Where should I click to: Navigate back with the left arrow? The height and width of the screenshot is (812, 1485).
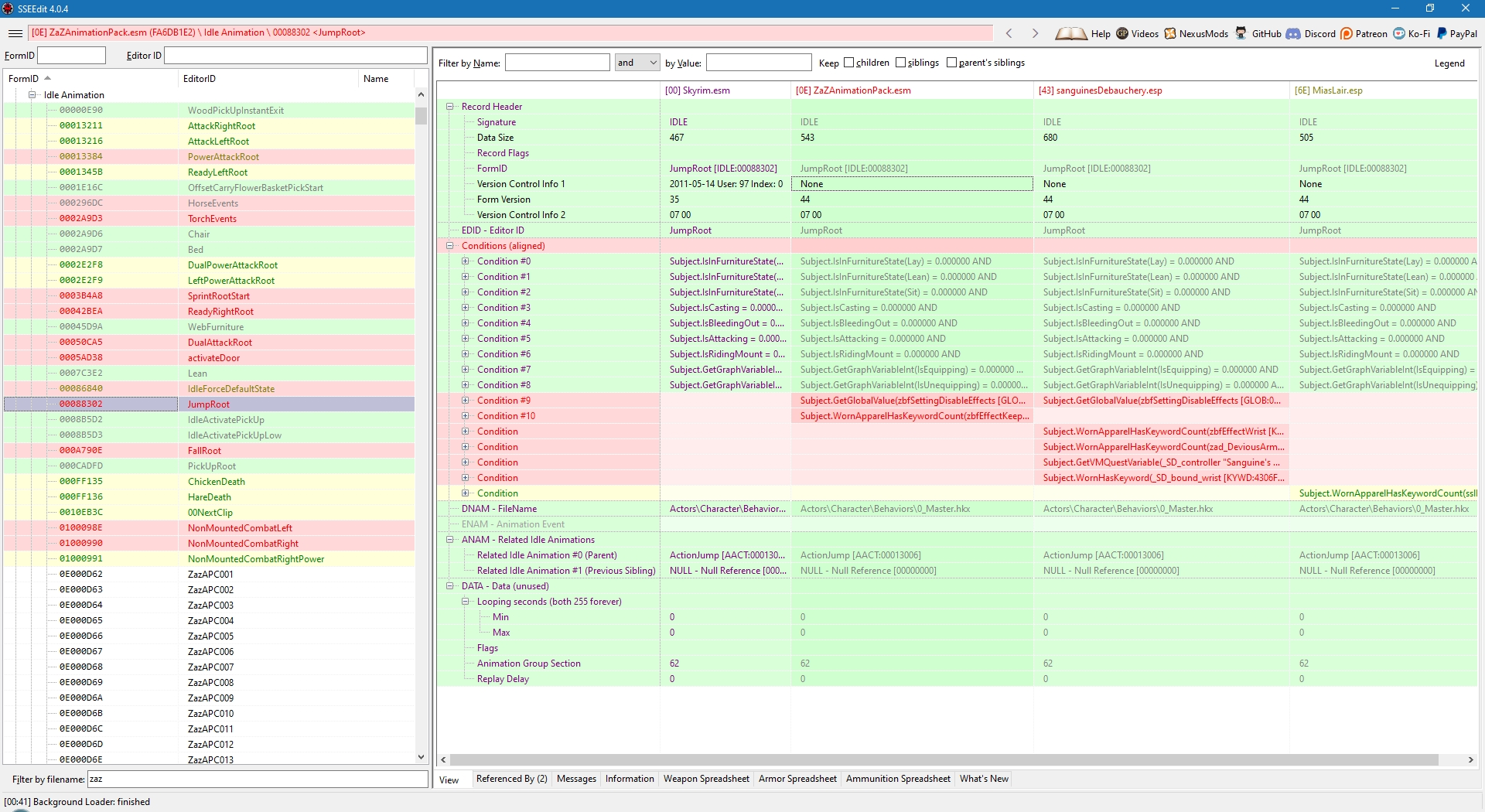coord(1009,33)
